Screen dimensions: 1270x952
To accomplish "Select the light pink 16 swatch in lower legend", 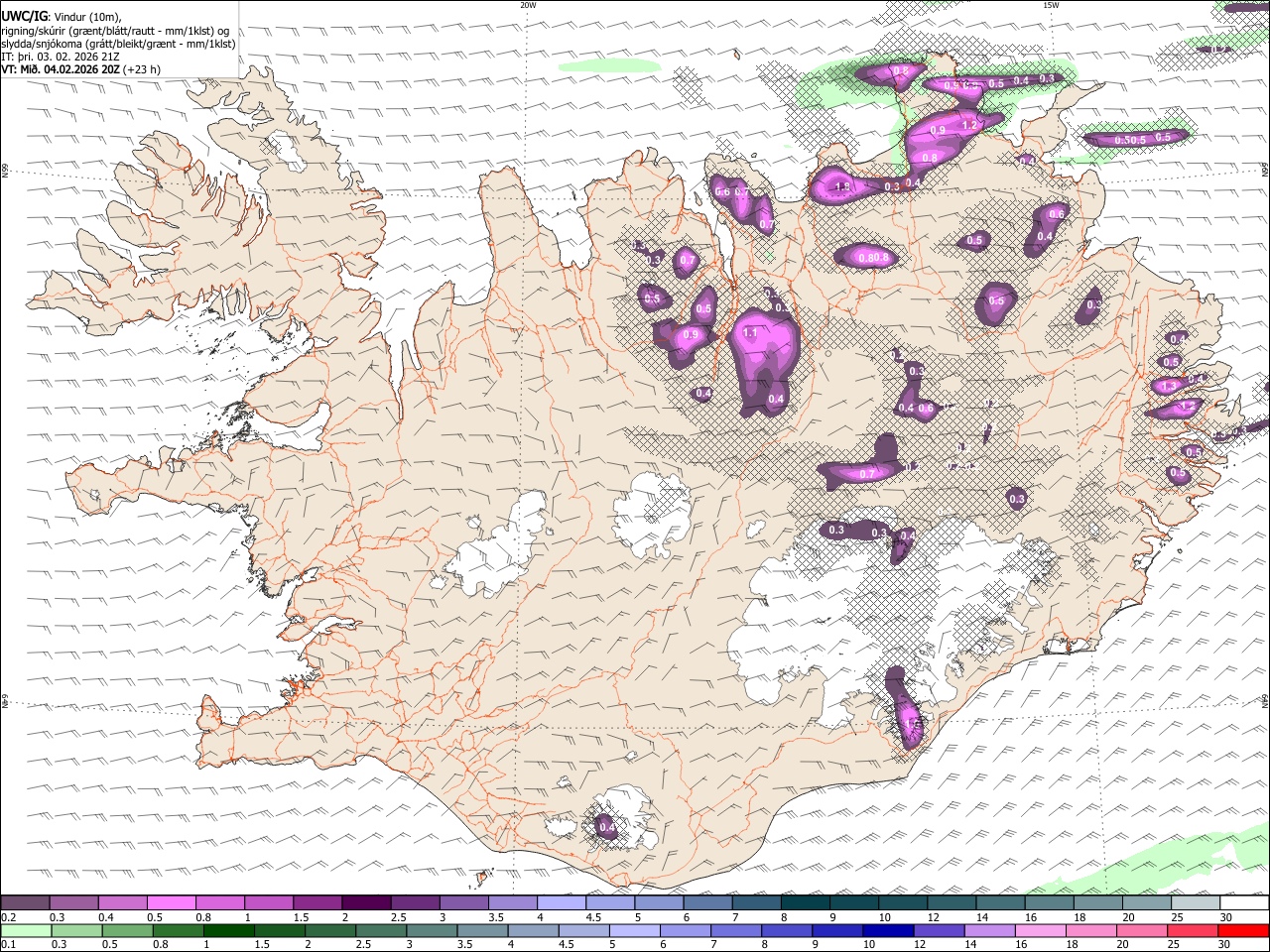I will (1041, 930).
